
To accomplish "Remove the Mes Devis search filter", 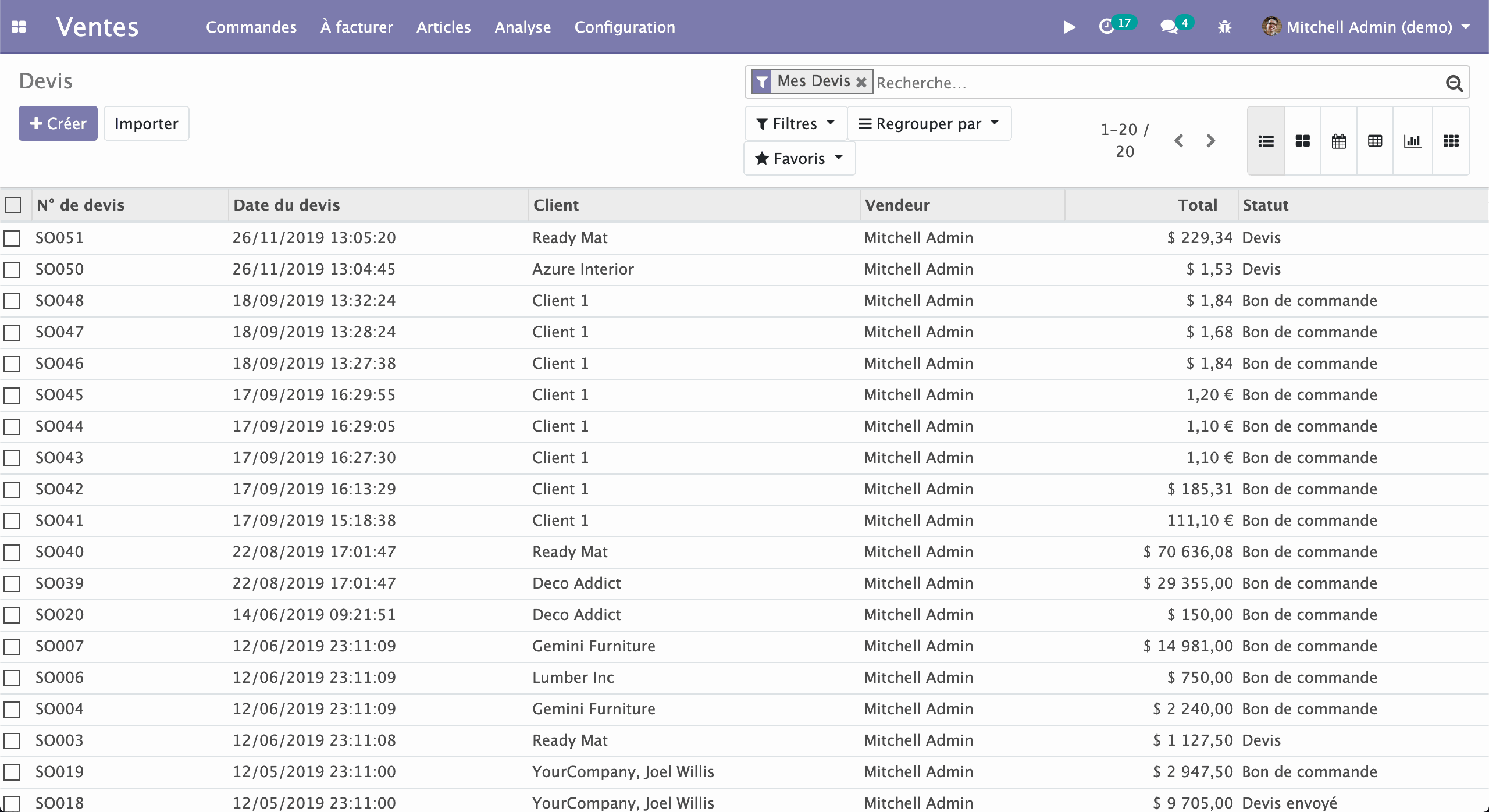I will pyautogui.click(x=861, y=81).
